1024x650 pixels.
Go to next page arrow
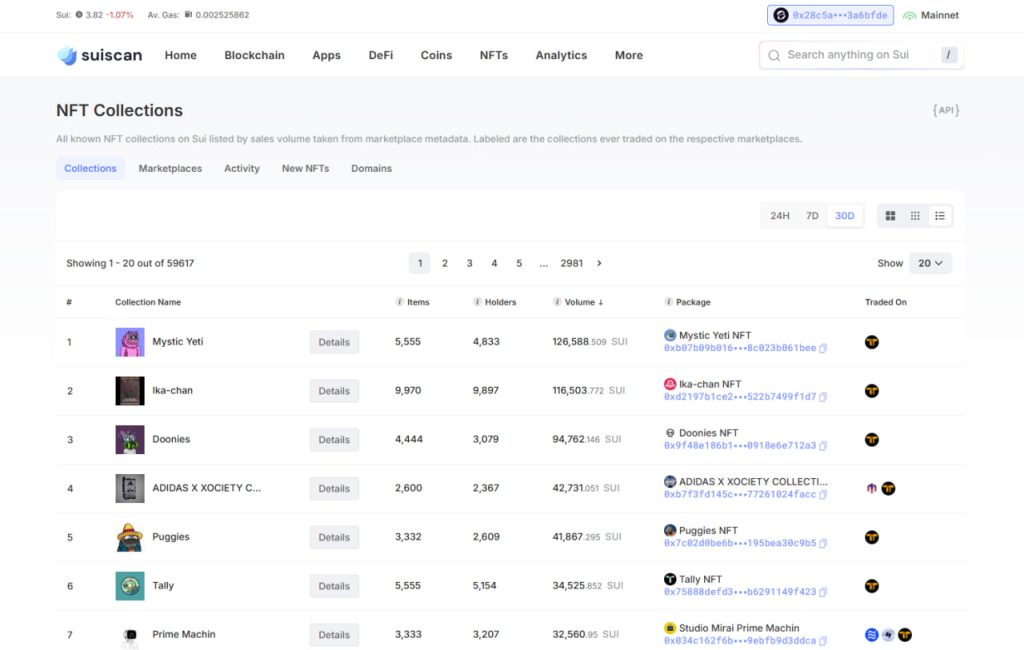(x=599, y=263)
